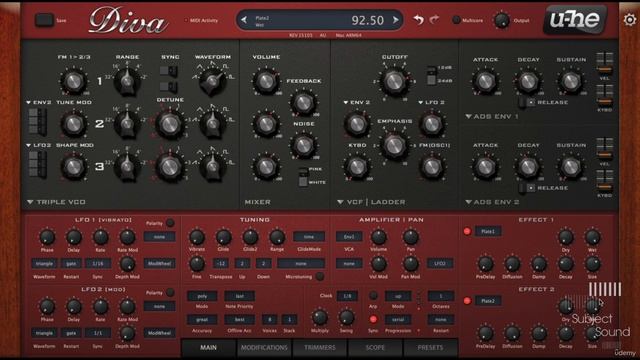The height and width of the screenshot is (360, 640).
Task: Toggle ADS ENV 1 Release switch
Action: pyautogui.click(x=526, y=102)
